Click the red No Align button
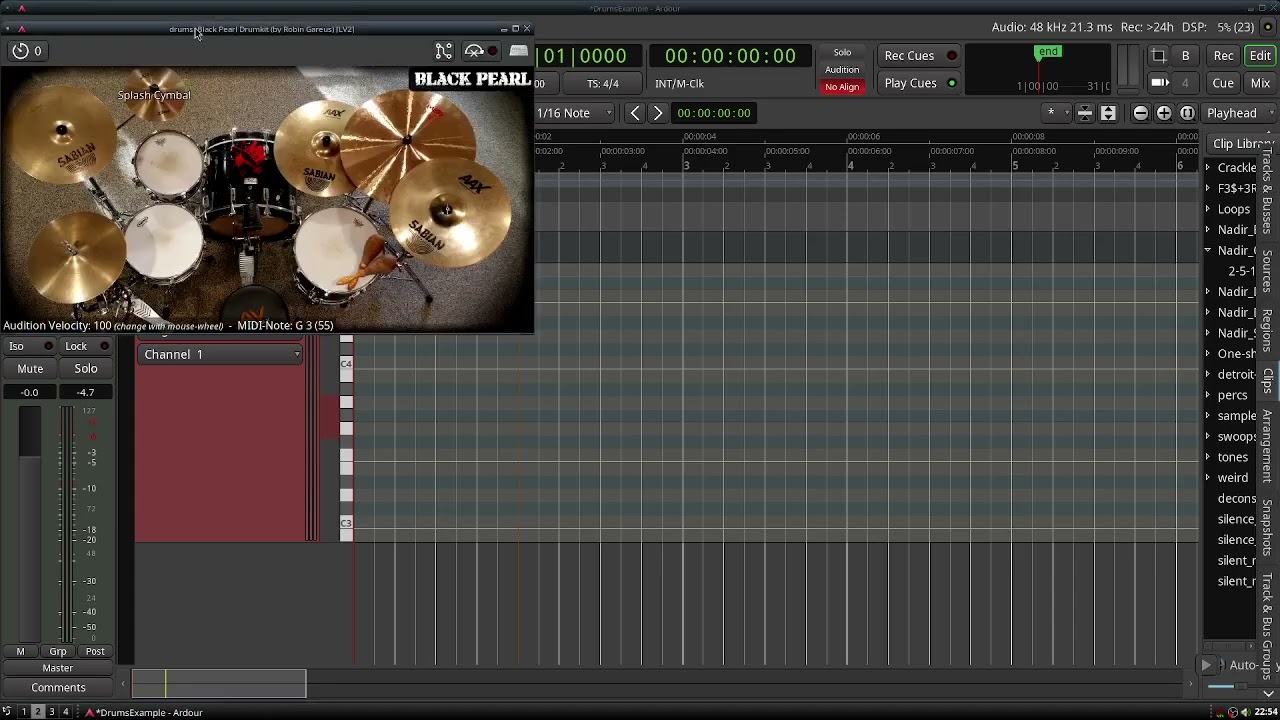1280x720 pixels. coord(842,87)
